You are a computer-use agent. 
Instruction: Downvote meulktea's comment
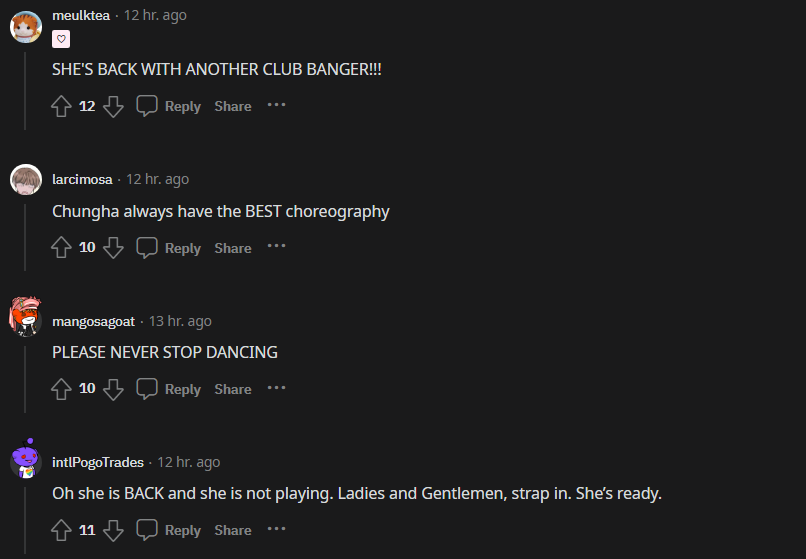click(x=113, y=106)
